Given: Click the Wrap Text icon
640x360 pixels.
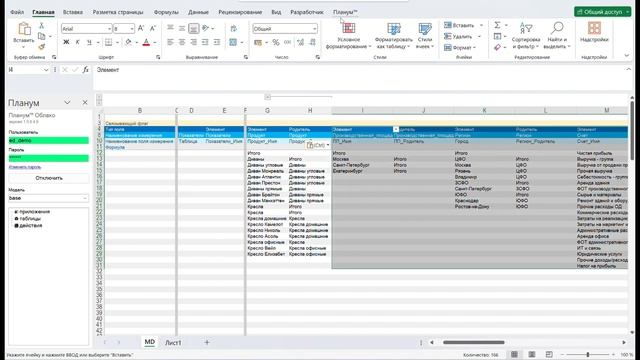Looking at the screenshot, I should click(x=233, y=29).
